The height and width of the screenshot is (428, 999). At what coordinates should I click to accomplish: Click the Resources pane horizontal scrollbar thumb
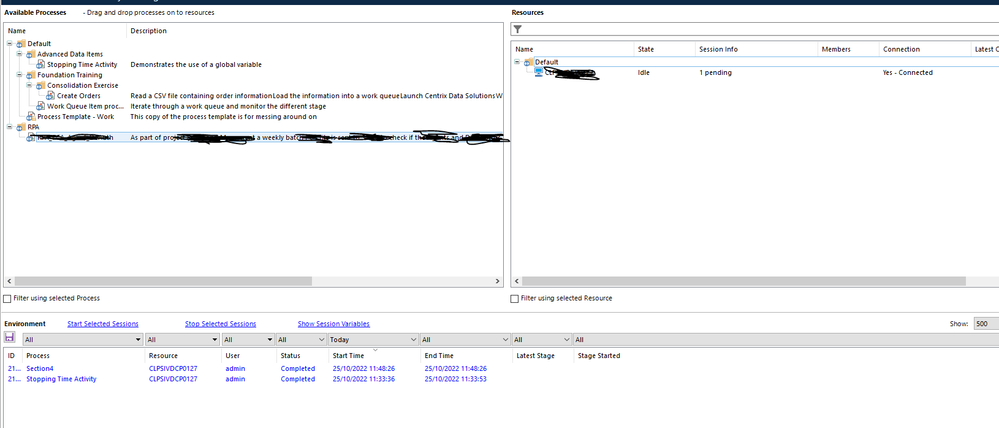coord(744,281)
